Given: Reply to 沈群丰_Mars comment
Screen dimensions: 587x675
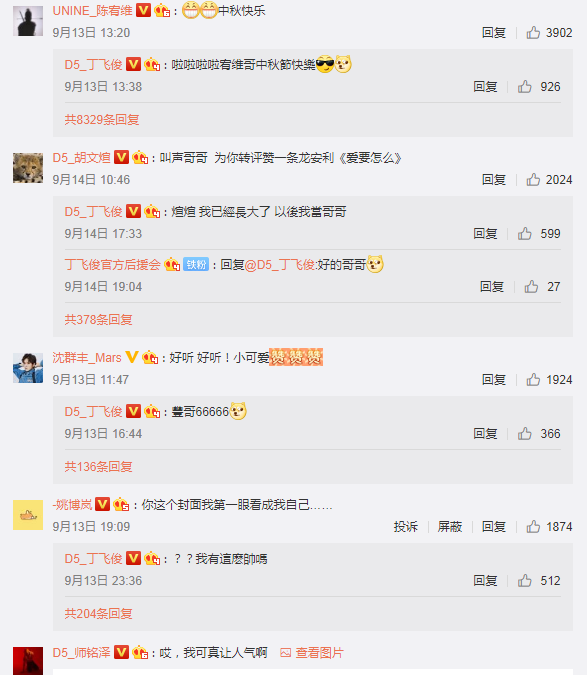Looking at the screenshot, I should coord(494,380).
